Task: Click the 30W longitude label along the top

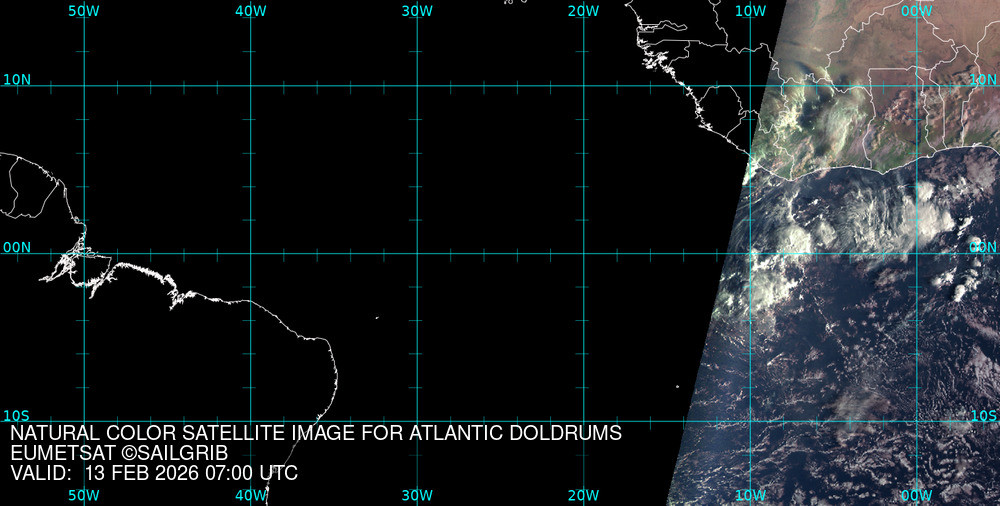Action: [417, 11]
